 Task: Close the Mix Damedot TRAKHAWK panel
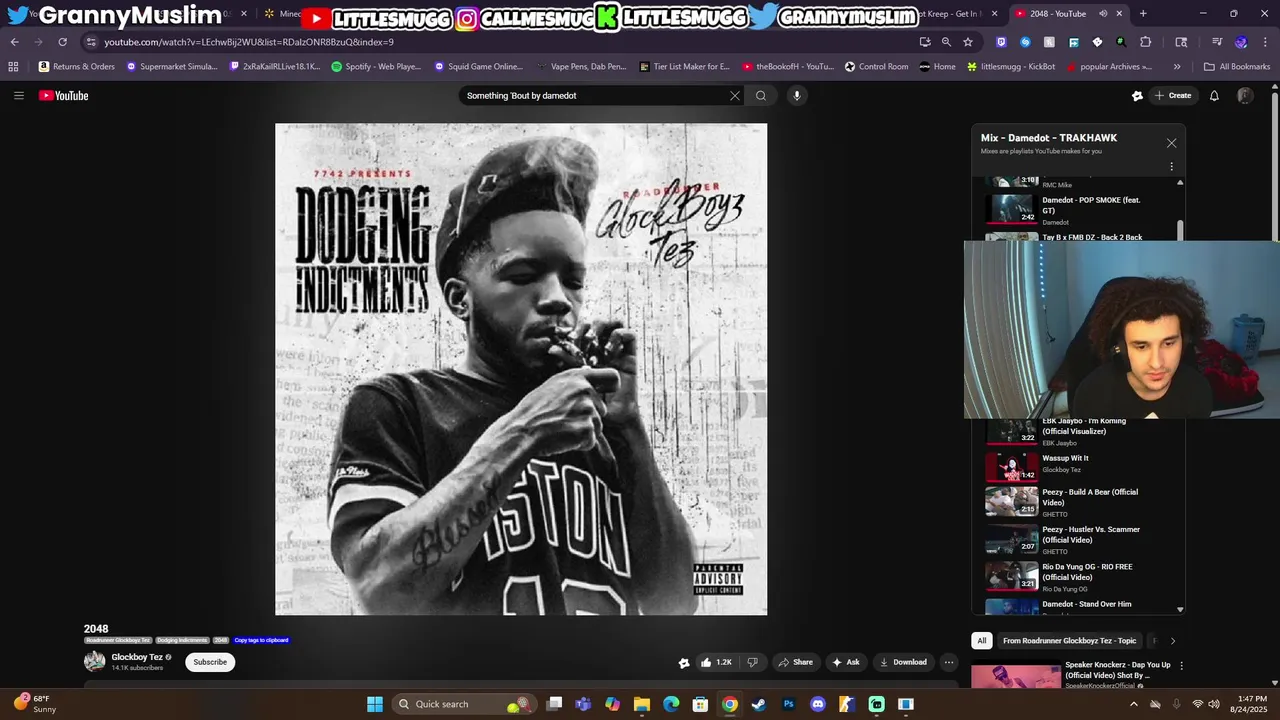coord(1171,143)
